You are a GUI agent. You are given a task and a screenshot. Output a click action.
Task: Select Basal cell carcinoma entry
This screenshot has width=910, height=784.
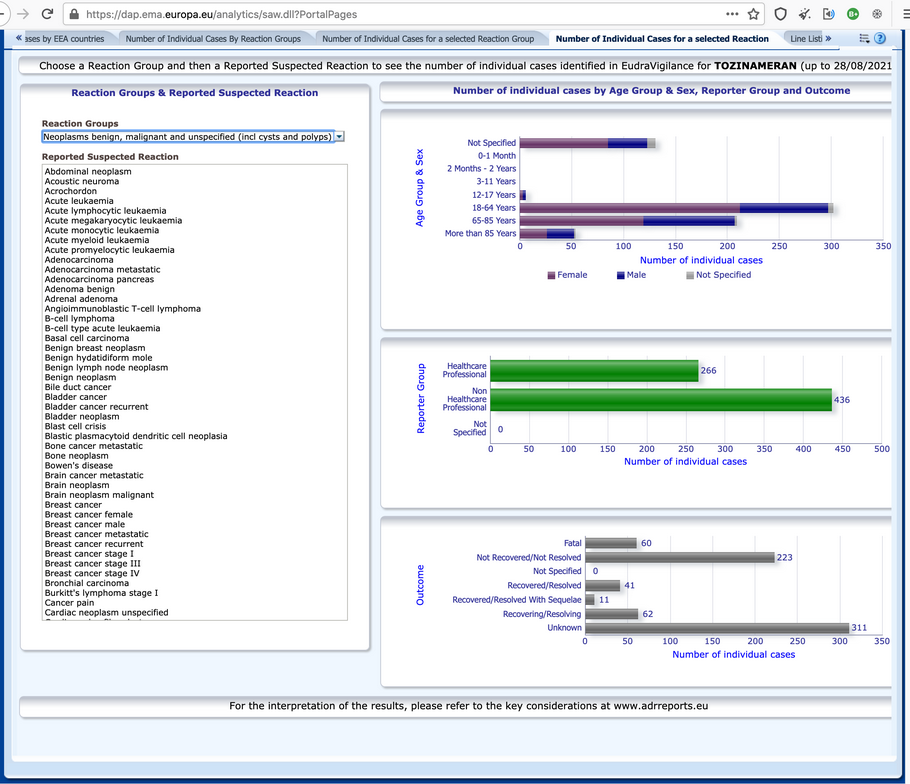[87, 338]
